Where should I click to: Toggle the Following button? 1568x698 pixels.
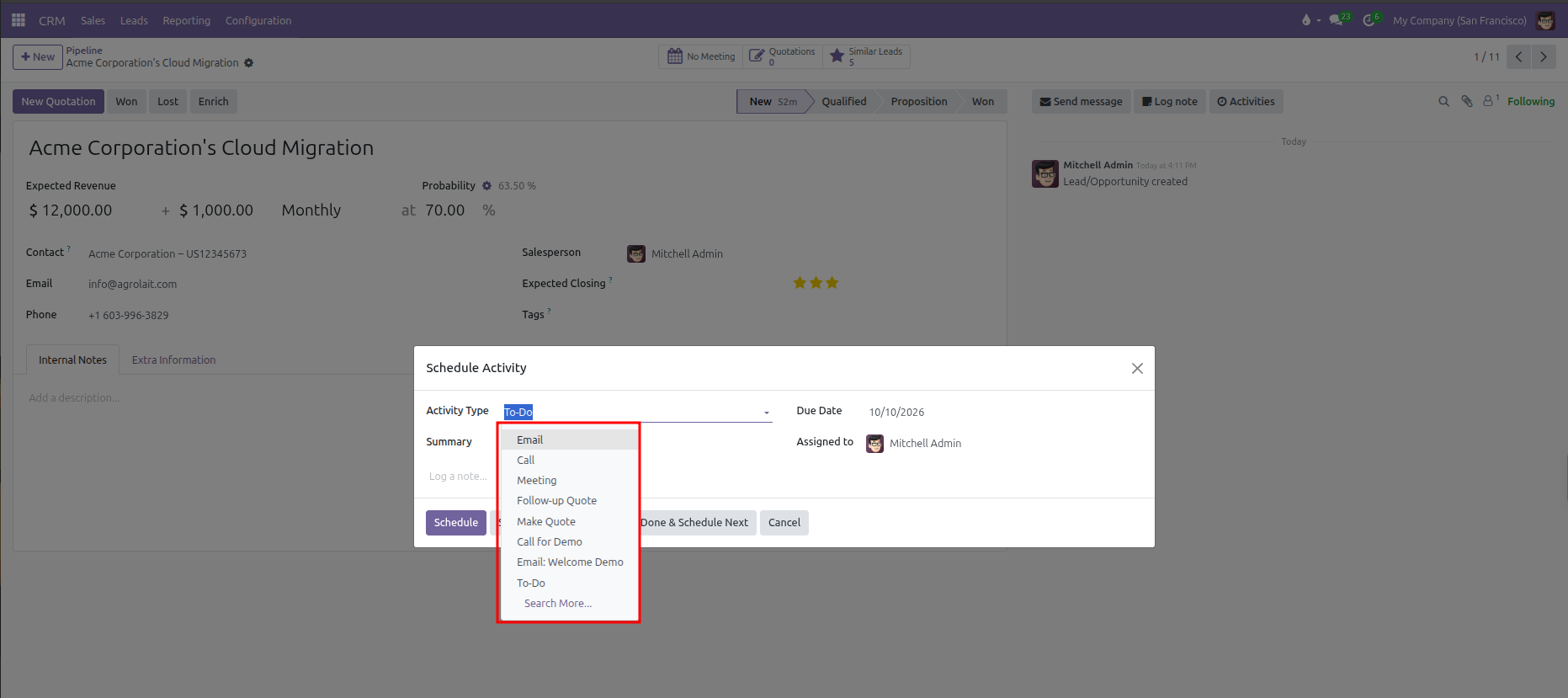[x=1530, y=102]
